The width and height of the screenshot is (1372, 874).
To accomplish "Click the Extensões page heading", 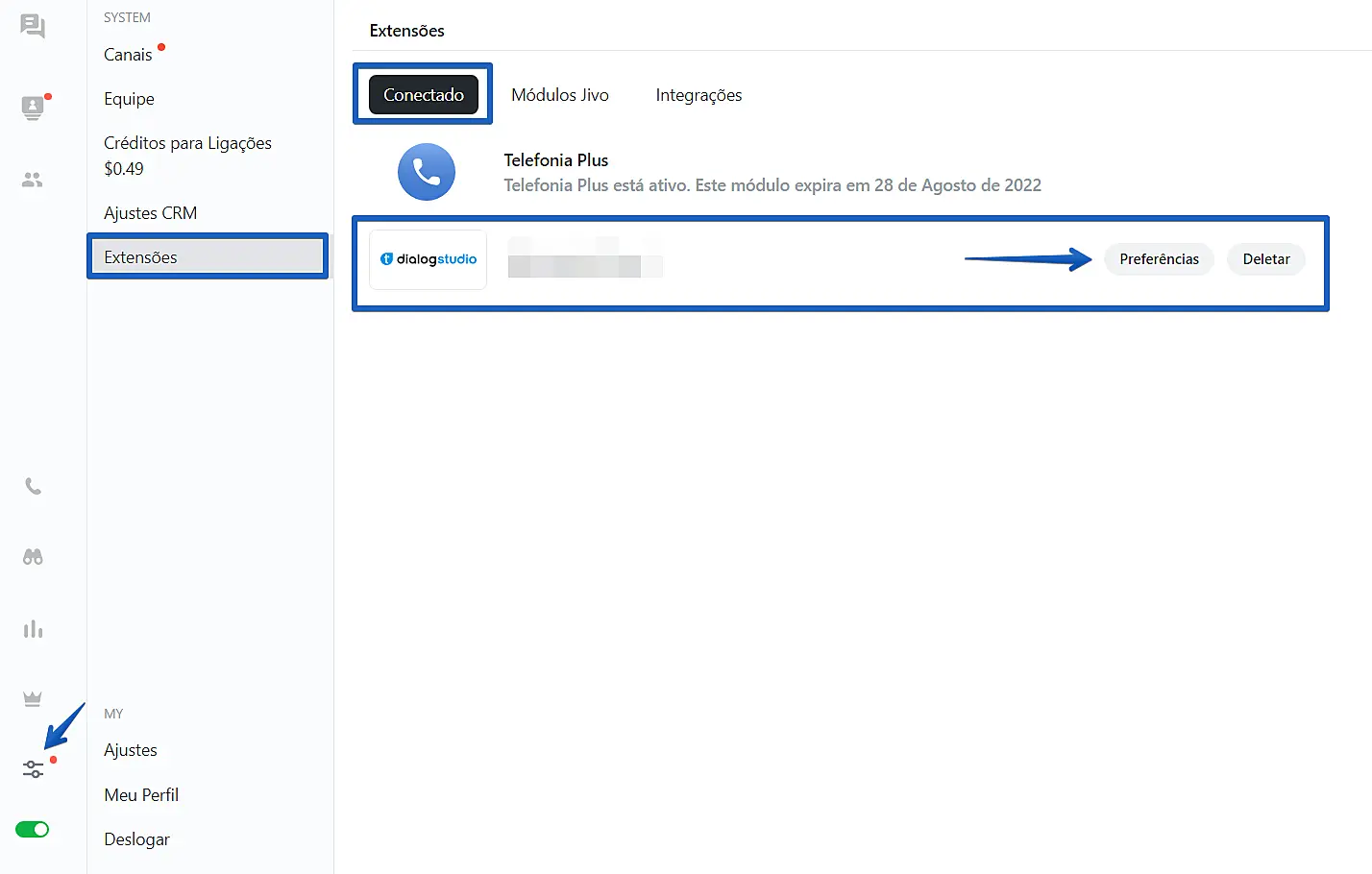I will (407, 31).
